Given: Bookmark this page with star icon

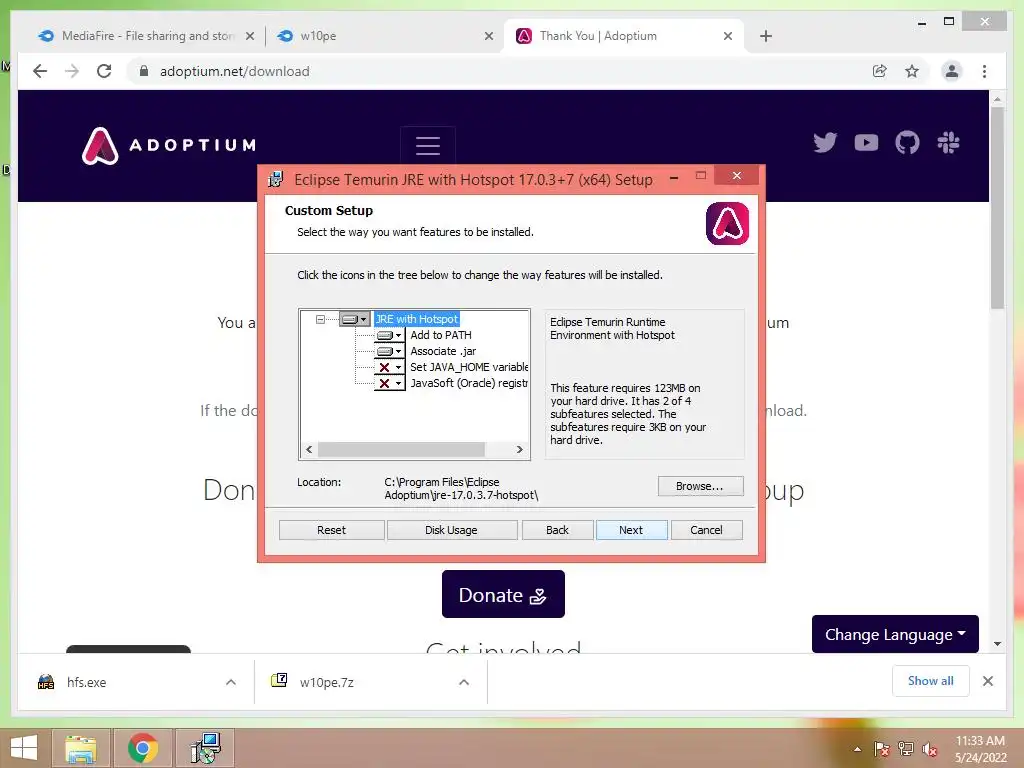Looking at the screenshot, I should pos(912,71).
